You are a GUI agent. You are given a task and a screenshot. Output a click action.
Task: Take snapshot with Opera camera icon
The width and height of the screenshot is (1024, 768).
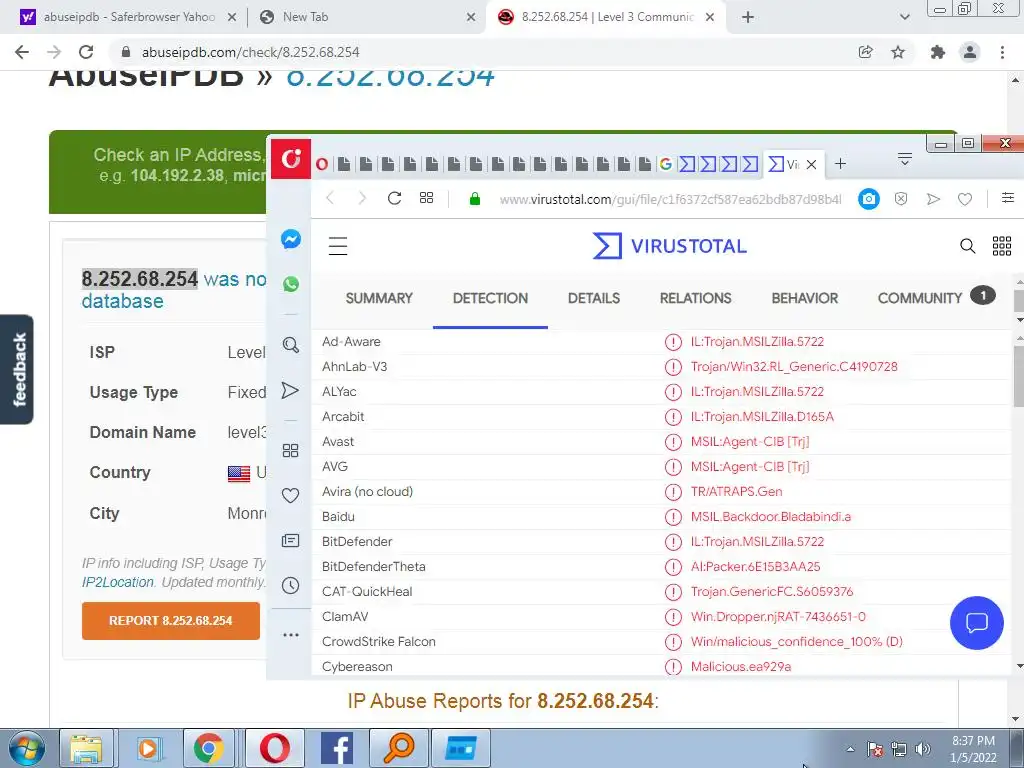869,199
